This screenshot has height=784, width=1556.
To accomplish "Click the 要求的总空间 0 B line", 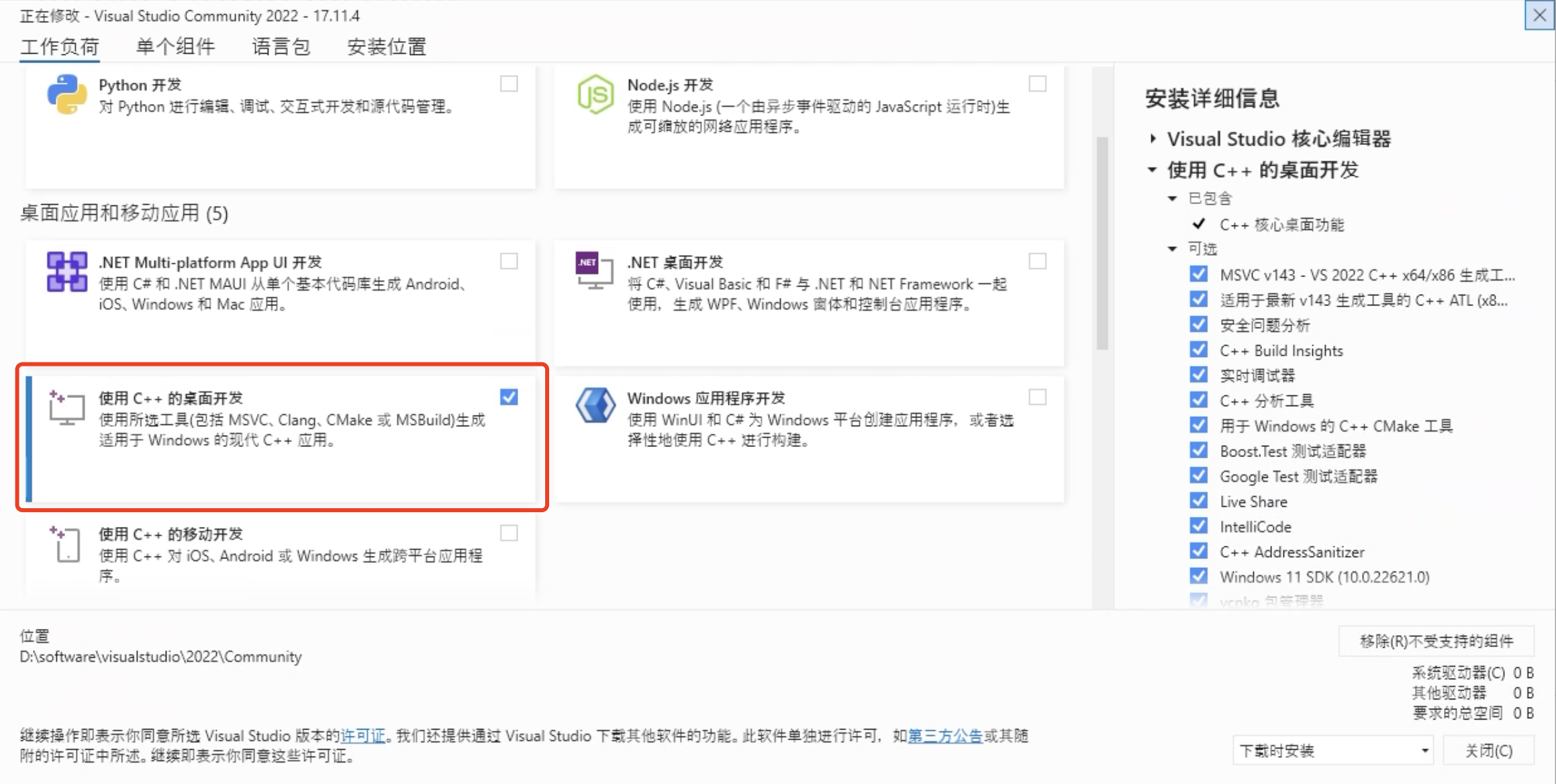I will click(1473, 713).
